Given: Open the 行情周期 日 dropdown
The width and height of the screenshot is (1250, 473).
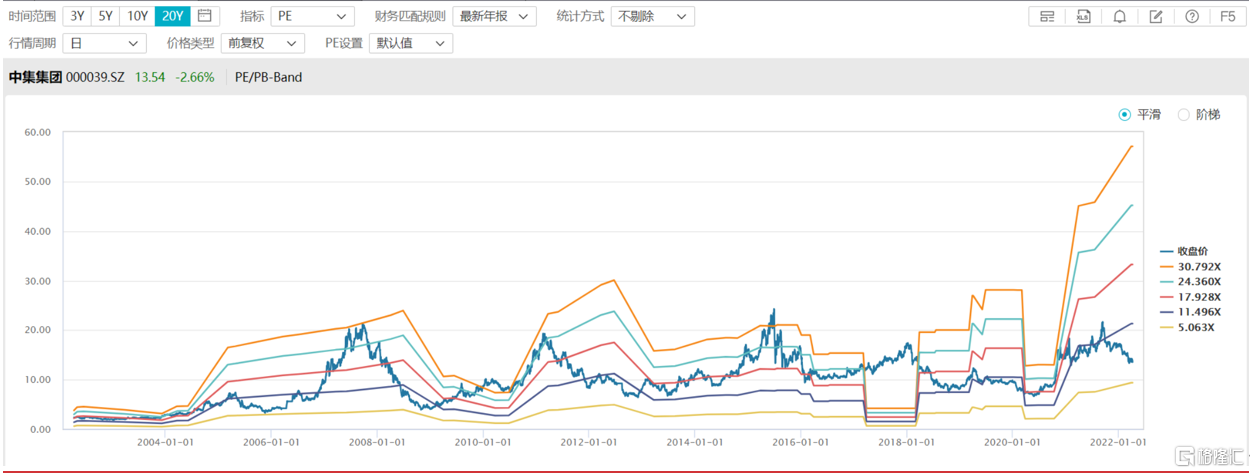Looking at the screenshot, I should click(x=104, y=43).
